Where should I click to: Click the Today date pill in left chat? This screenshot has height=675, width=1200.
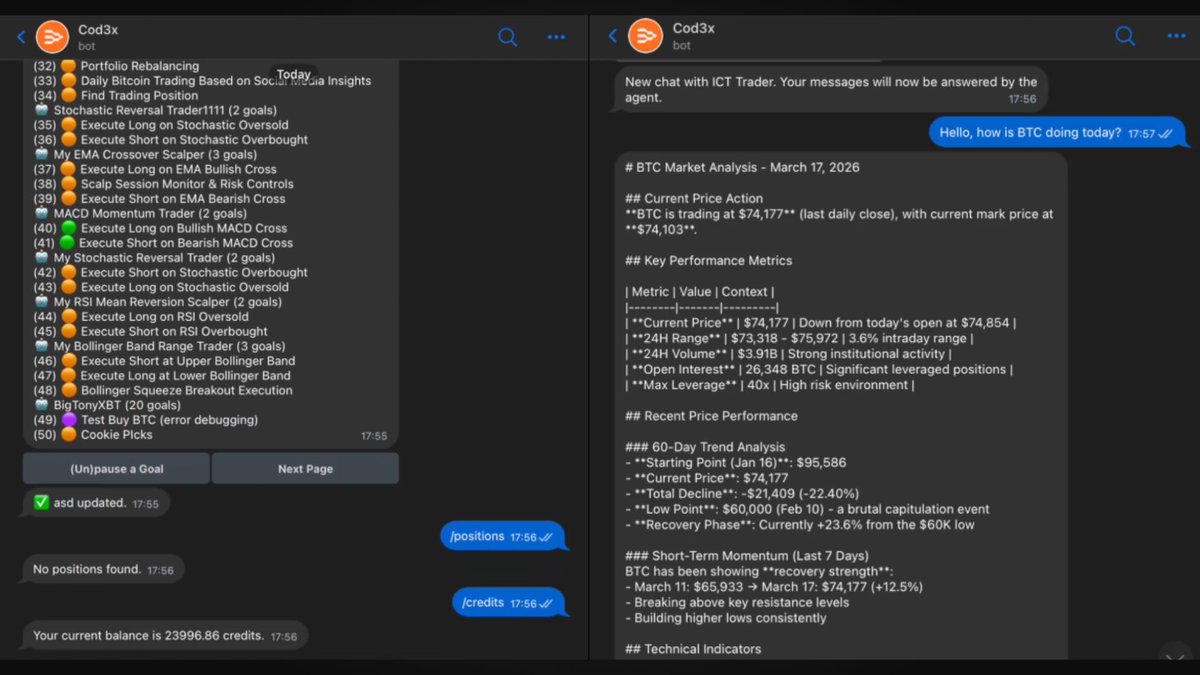pyautogui.click(x=293, y=74)
